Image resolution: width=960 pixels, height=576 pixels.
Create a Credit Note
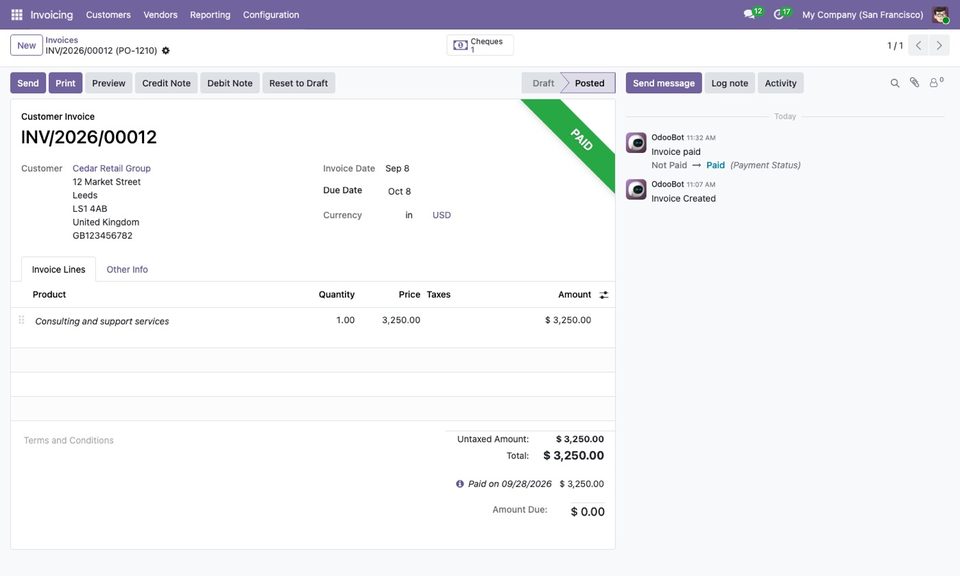pos(167,83)
